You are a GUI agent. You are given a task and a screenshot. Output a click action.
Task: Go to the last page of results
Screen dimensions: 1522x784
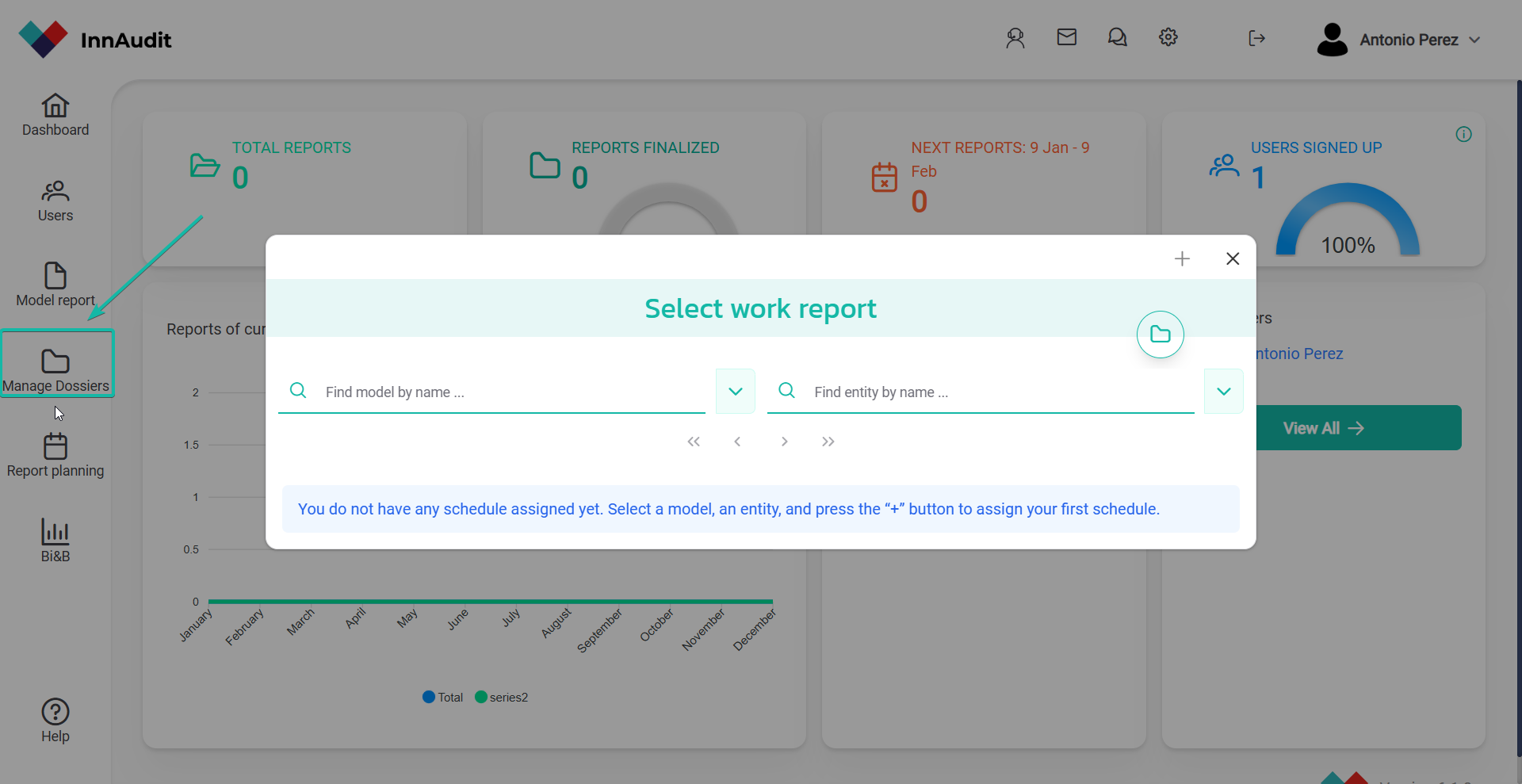coord(828,442)
